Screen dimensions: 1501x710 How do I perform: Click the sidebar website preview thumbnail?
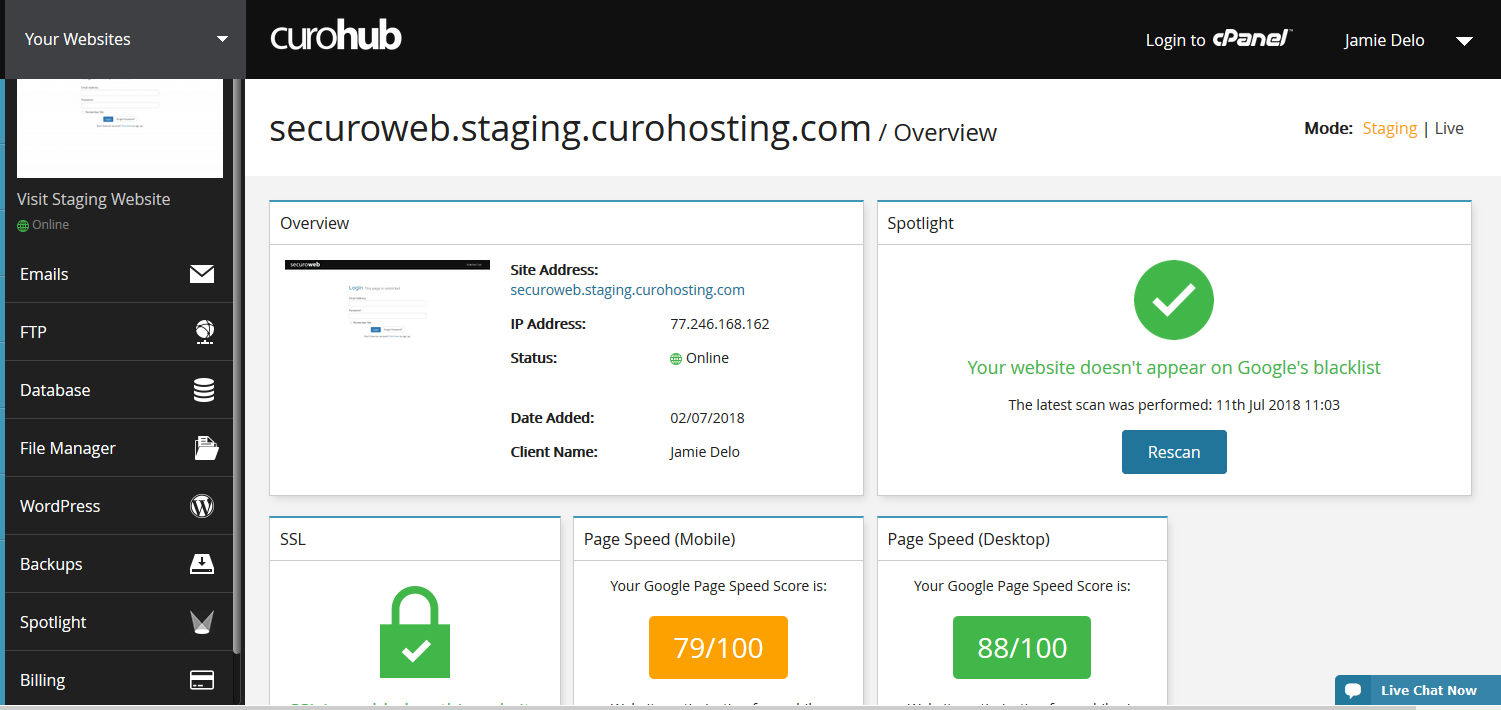click(120, 128)
